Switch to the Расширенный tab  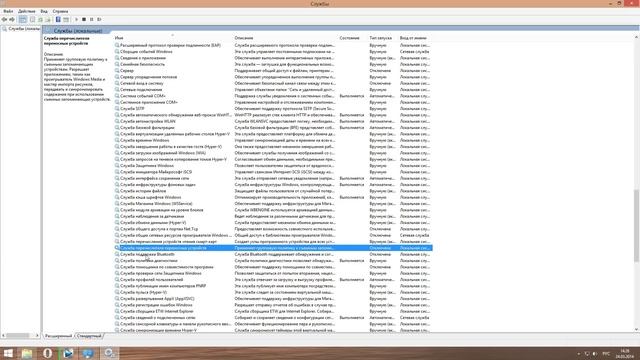click(x=59, y=336)
